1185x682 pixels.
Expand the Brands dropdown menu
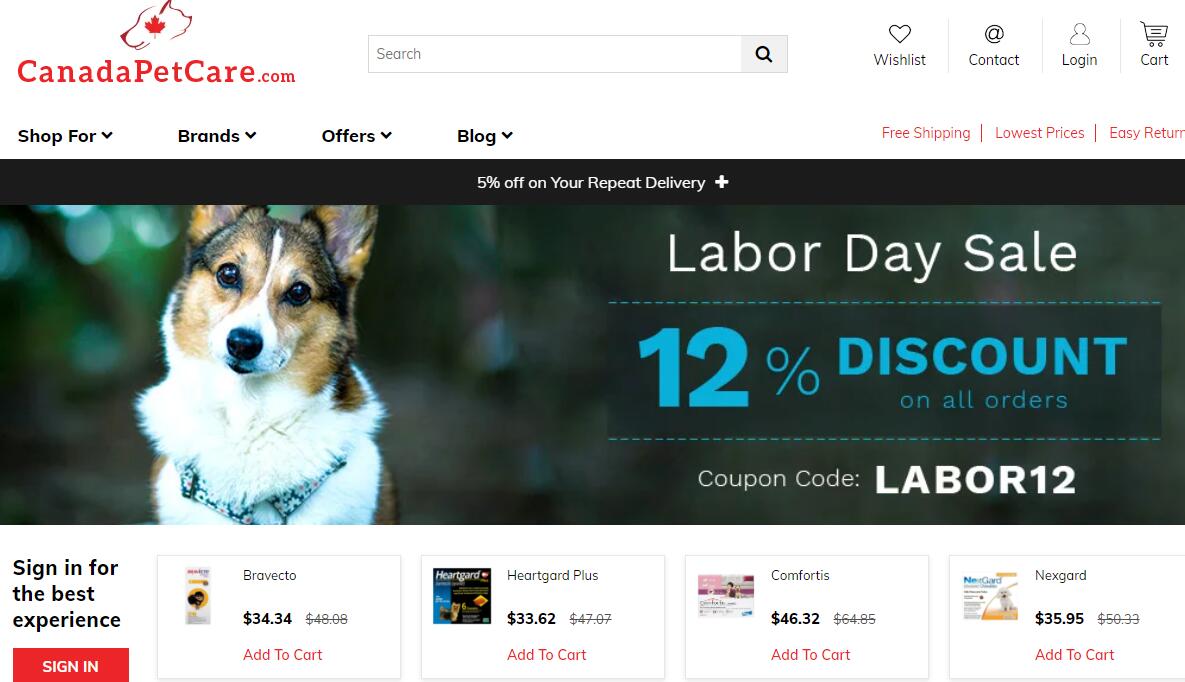(x=217, y=136)
